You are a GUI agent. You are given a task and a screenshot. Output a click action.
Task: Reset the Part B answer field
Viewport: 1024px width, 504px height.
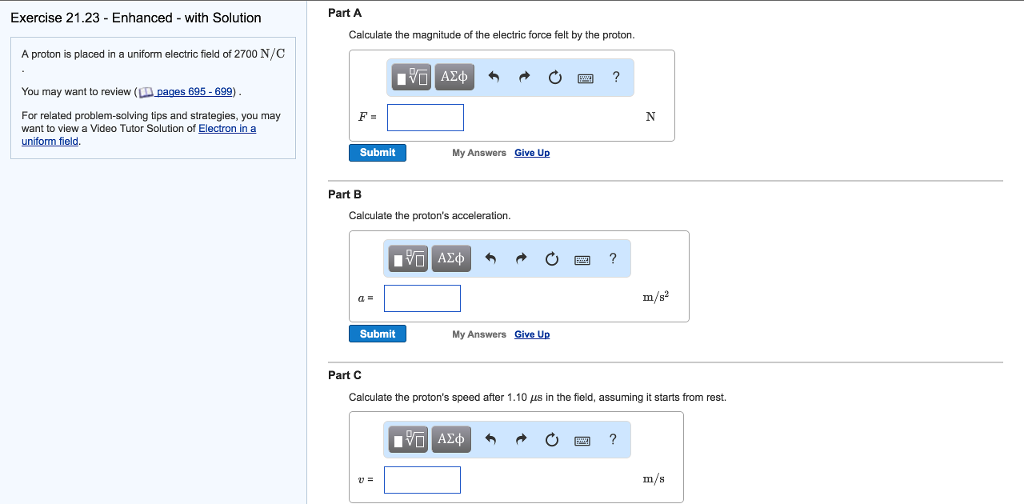click(552, 259)
